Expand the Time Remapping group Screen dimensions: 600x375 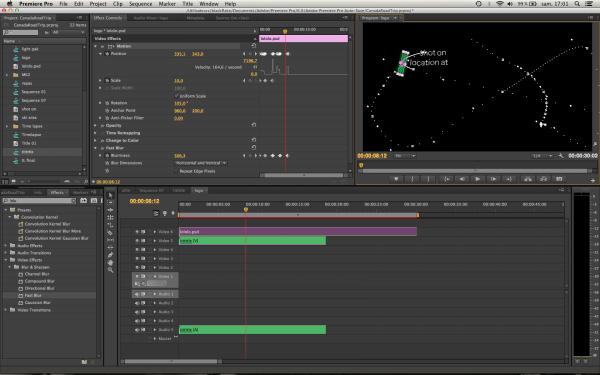[x=96, y=133]
